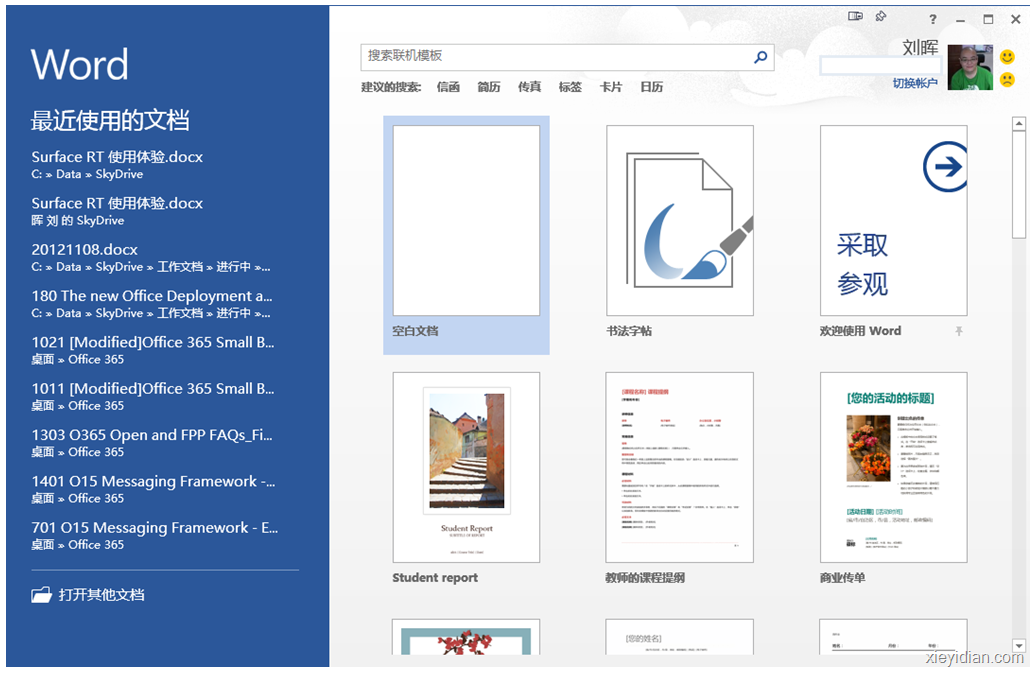This screenshot has width=1036, height=673.
Task: Send a frown feedback face
Action: coord(1007,80)
